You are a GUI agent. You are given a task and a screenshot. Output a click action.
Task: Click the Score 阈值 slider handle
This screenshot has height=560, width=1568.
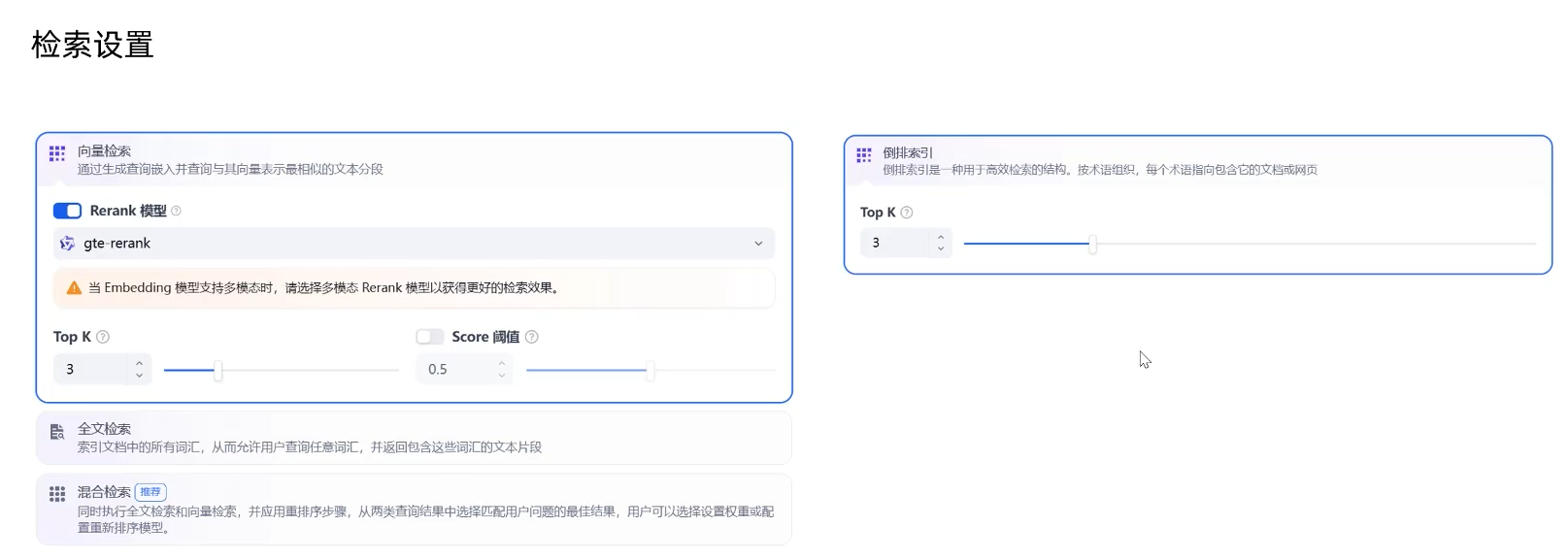651,370
